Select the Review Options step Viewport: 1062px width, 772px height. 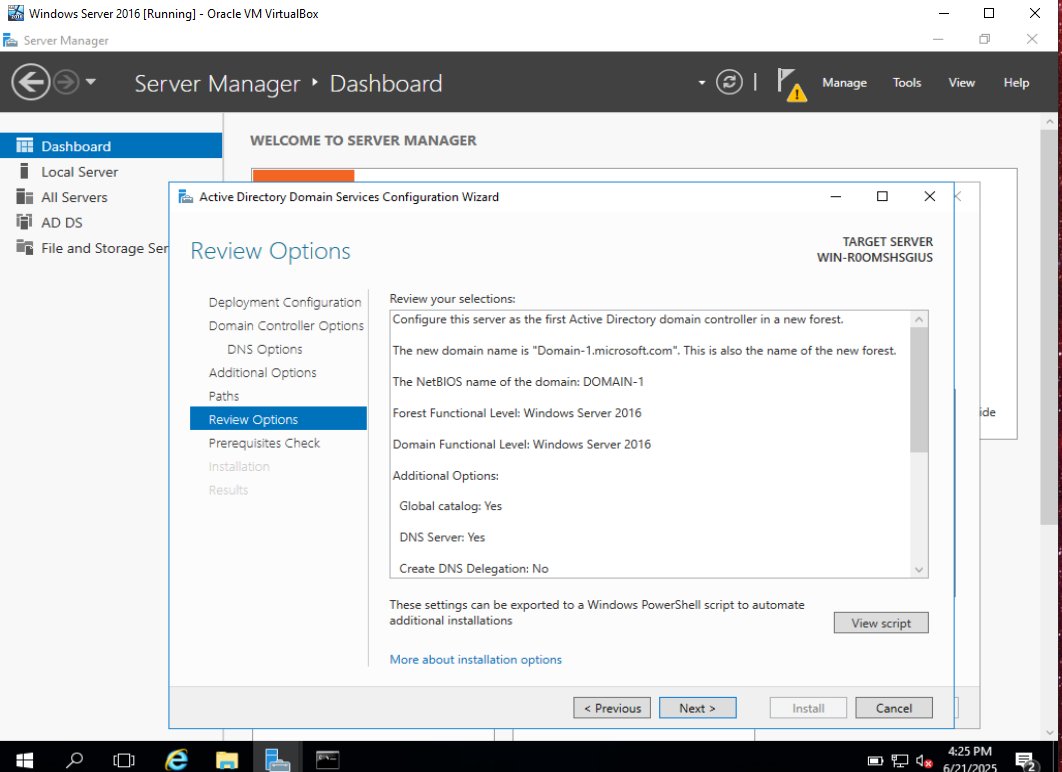(278, 419)
